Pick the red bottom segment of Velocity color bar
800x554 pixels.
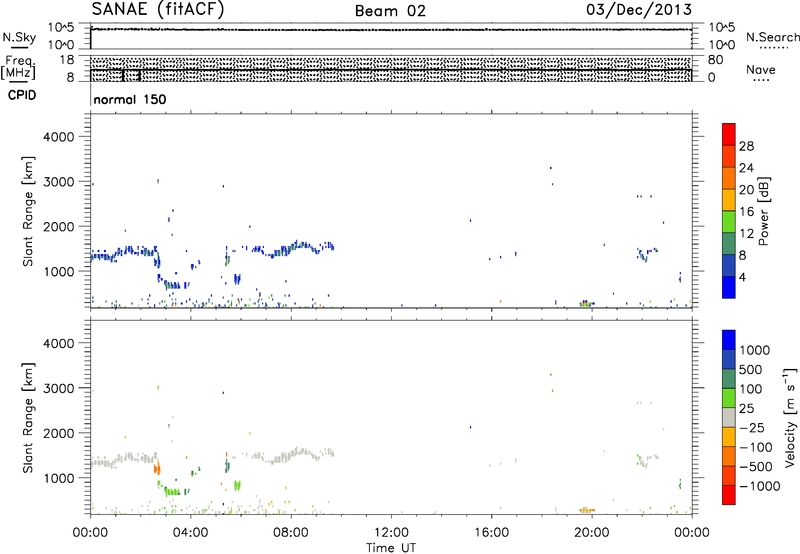click(x=729, y=495)
